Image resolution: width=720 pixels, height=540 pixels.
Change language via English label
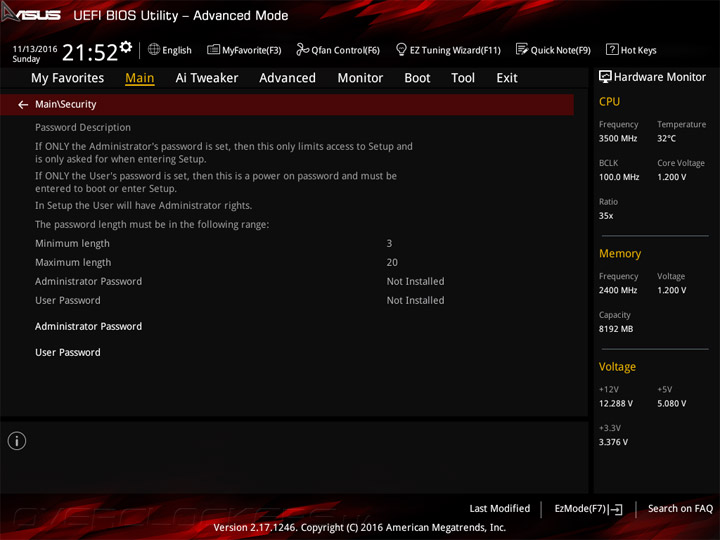177,51
